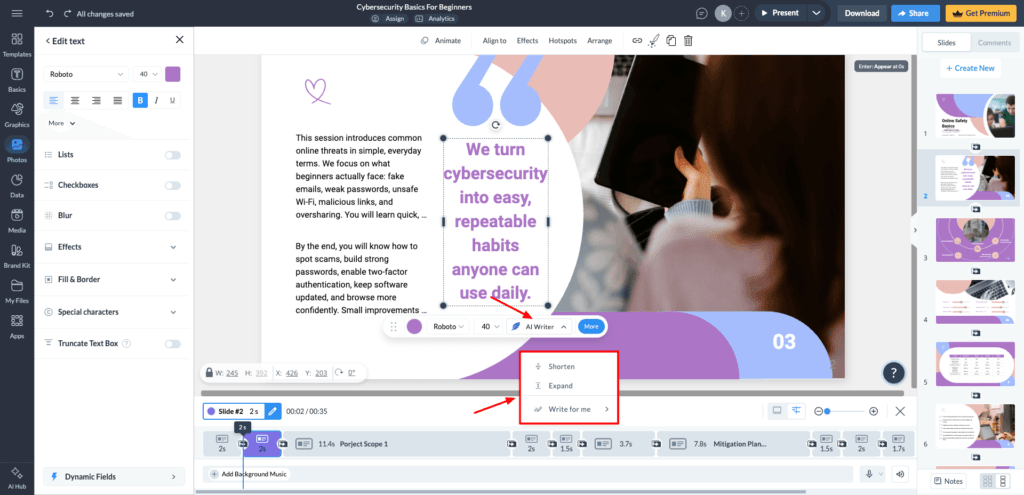
Task: Open the comments bubble icon in header
Action: point(702,13)
